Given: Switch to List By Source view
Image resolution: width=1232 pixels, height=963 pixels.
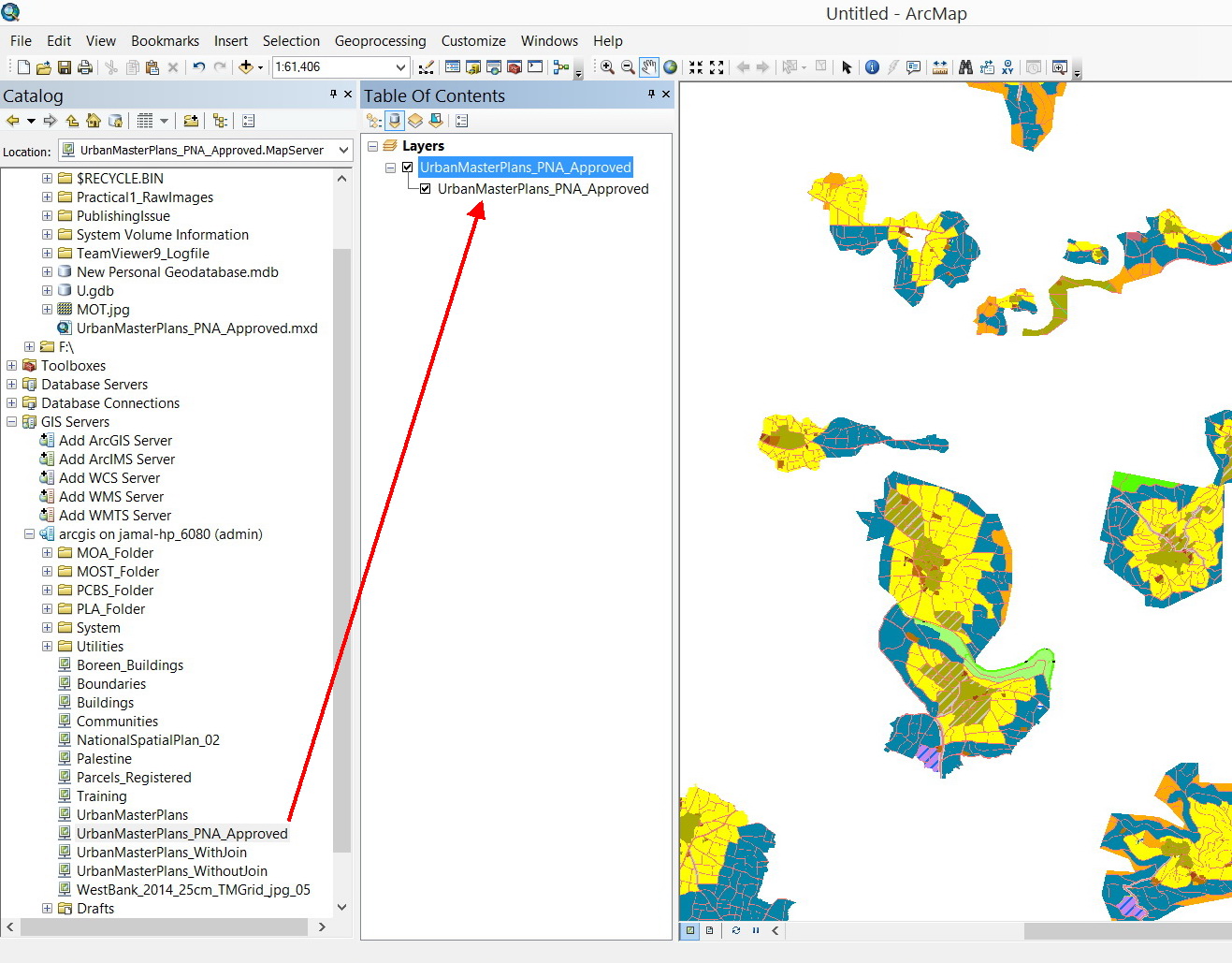Looking at the screenshot, I should click(x=395, y=121).
